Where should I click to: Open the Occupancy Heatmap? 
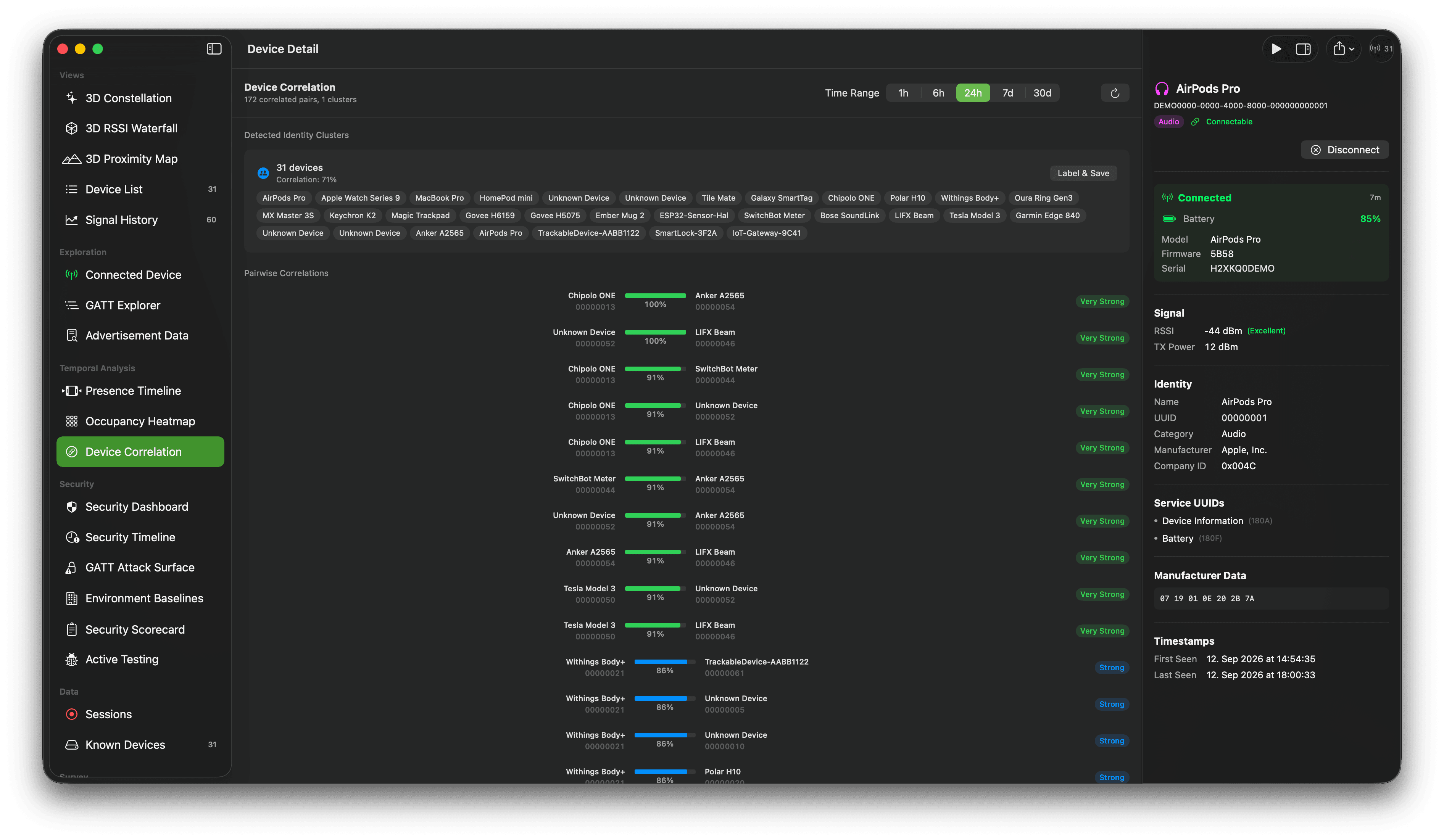[x=140, y=421]
